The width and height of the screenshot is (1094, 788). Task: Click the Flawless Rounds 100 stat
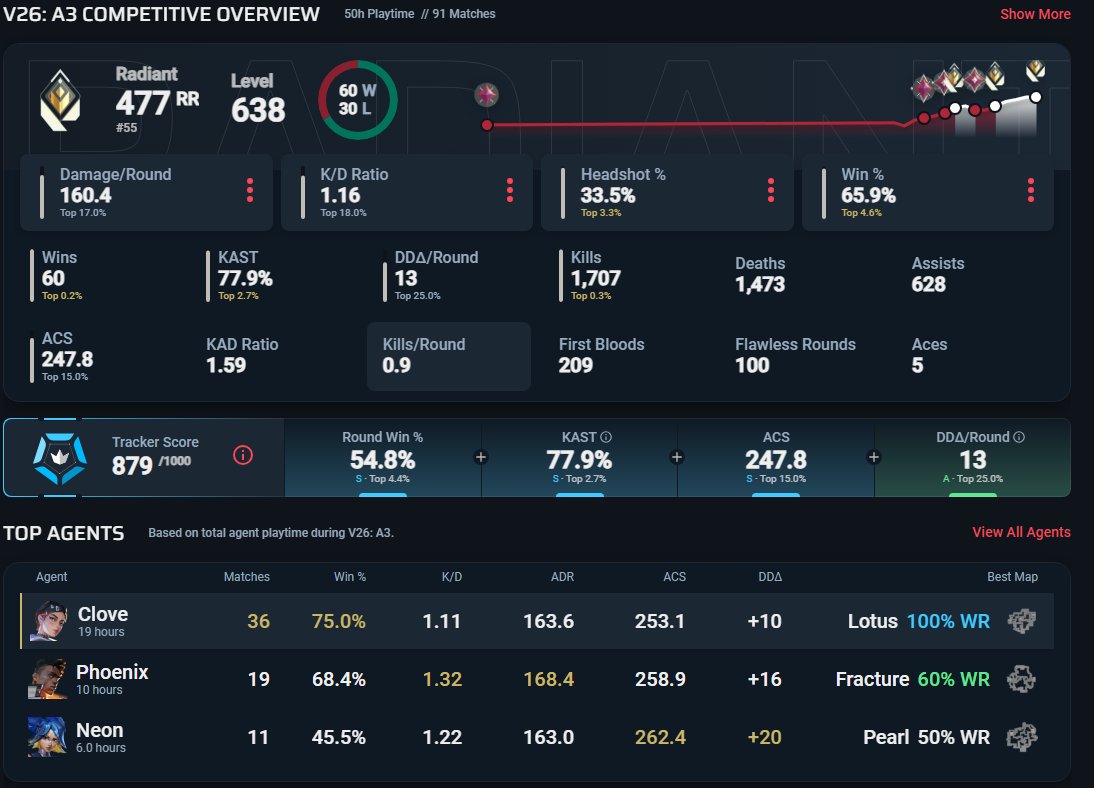tap(795, 355)
